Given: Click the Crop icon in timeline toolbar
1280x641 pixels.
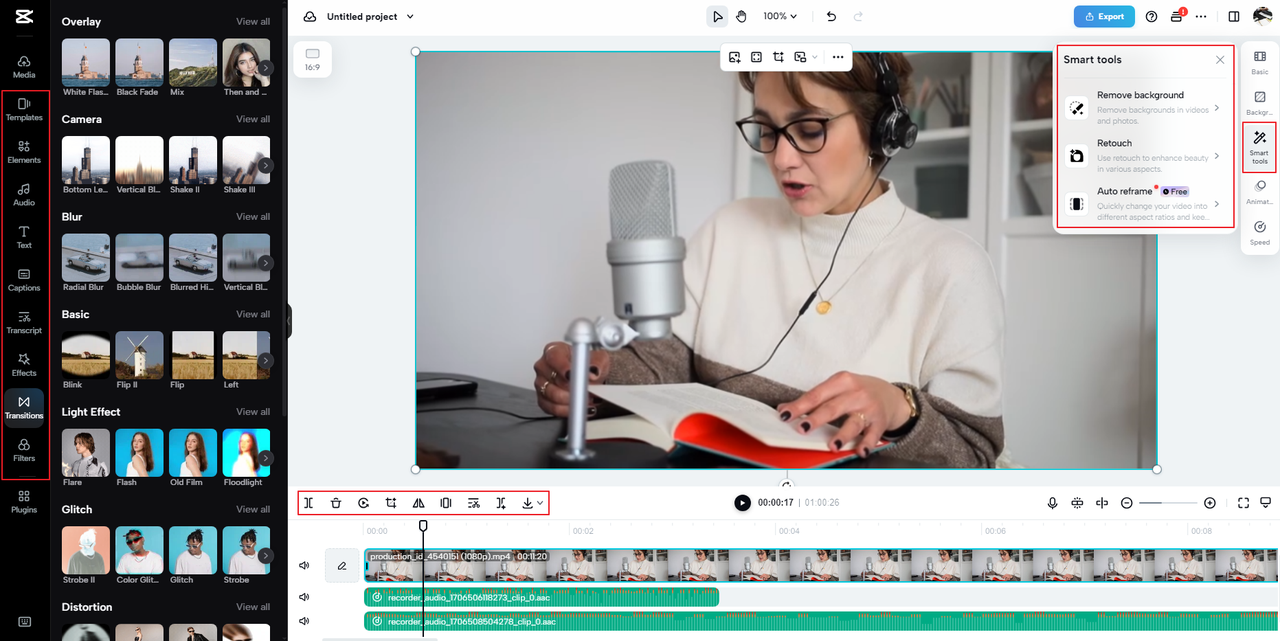Looking at the screenshot, I should pyautogui.click(x=391, y=503).
